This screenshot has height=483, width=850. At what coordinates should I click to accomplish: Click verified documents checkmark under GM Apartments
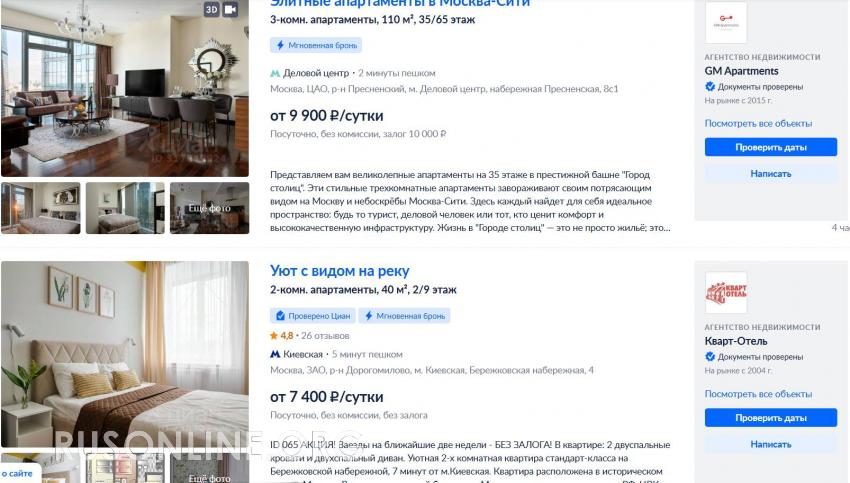coord(710,86)
